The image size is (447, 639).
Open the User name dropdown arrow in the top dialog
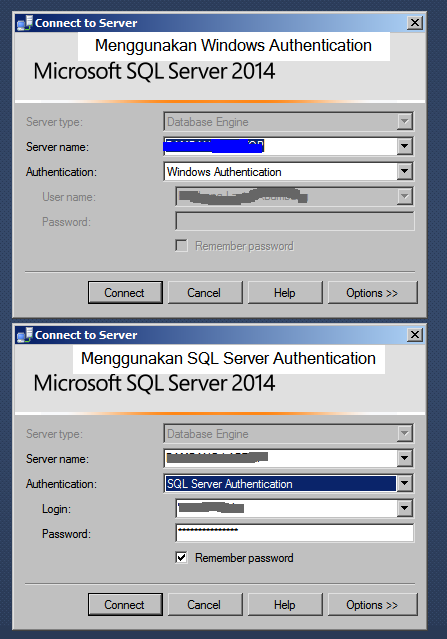tap(404, 196)
